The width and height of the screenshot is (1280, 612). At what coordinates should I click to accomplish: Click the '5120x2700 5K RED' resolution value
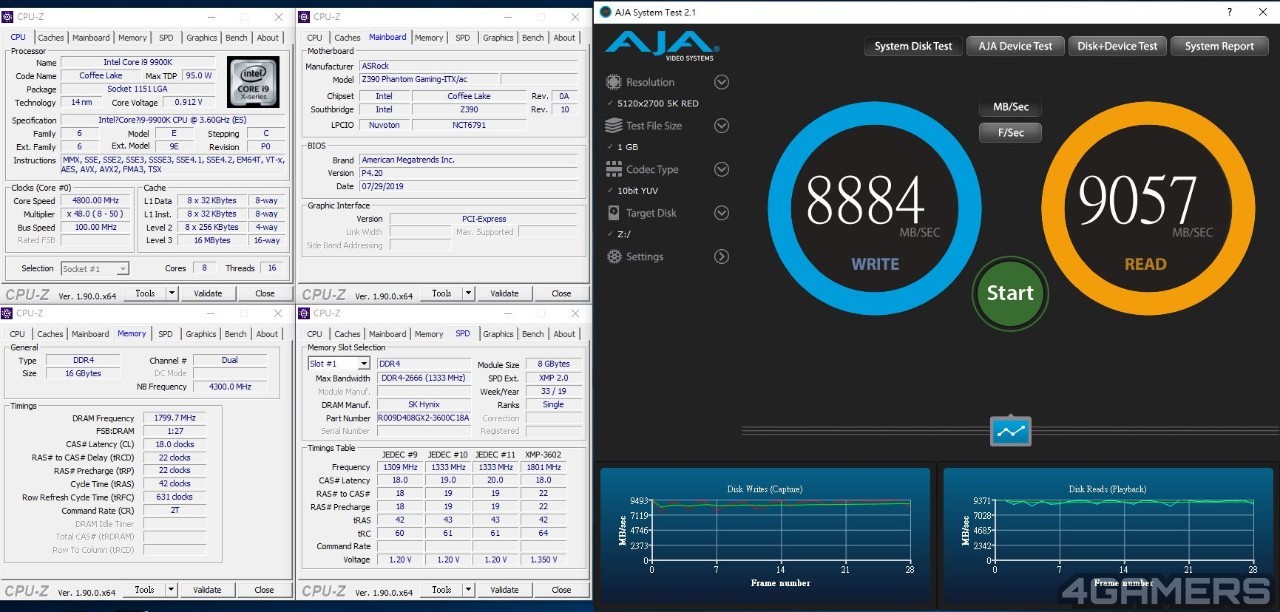[658, 103]
